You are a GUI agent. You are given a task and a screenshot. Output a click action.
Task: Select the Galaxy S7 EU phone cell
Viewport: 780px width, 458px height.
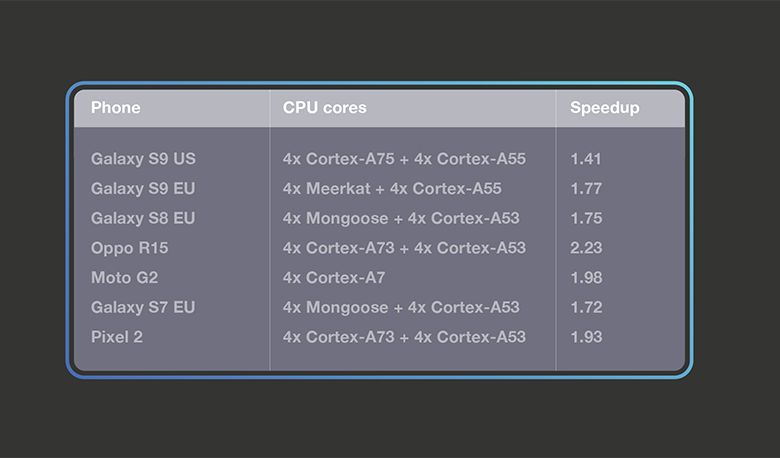tap(143, 308)
